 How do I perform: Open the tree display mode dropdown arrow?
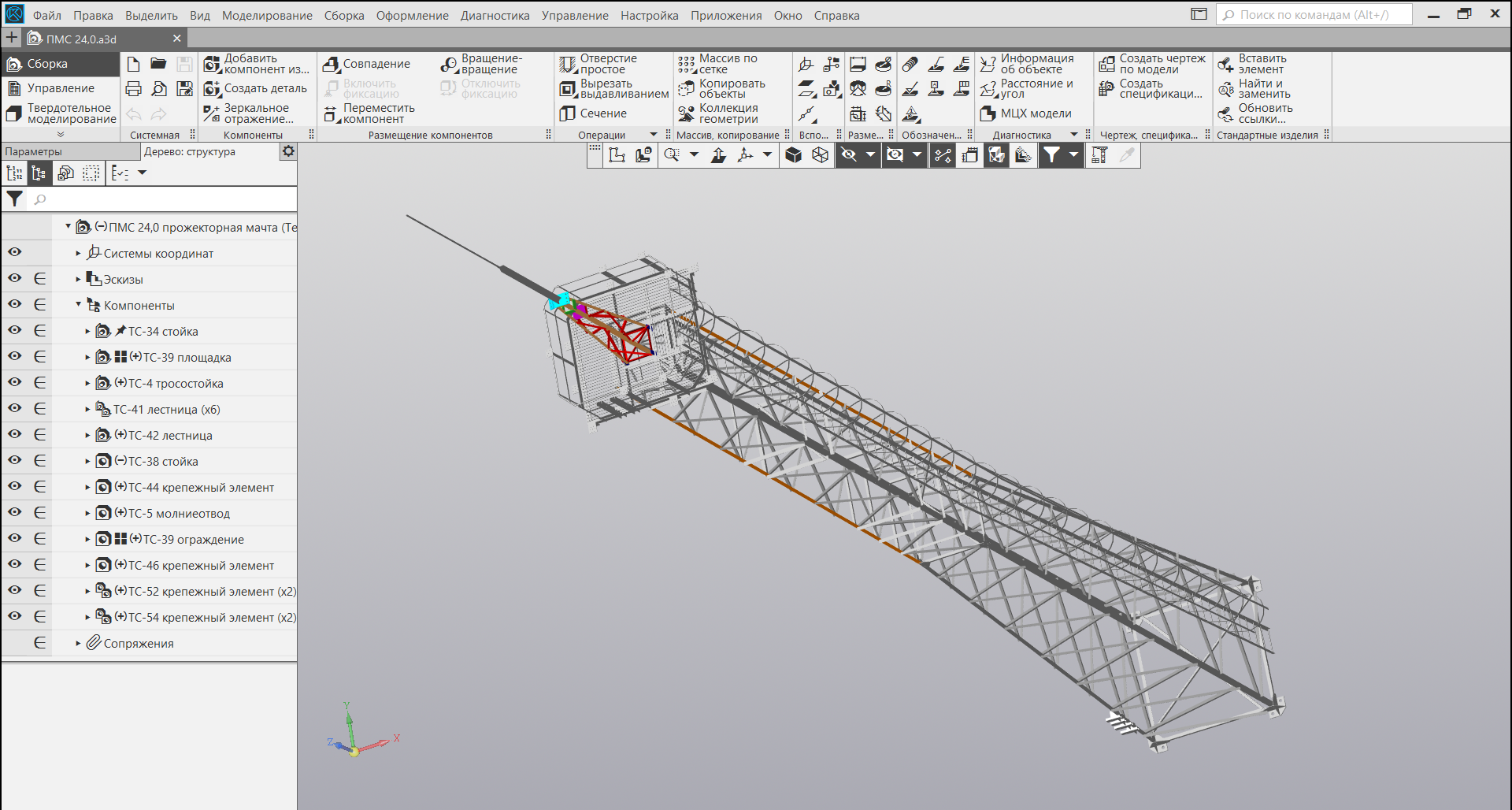pos(143,173)
